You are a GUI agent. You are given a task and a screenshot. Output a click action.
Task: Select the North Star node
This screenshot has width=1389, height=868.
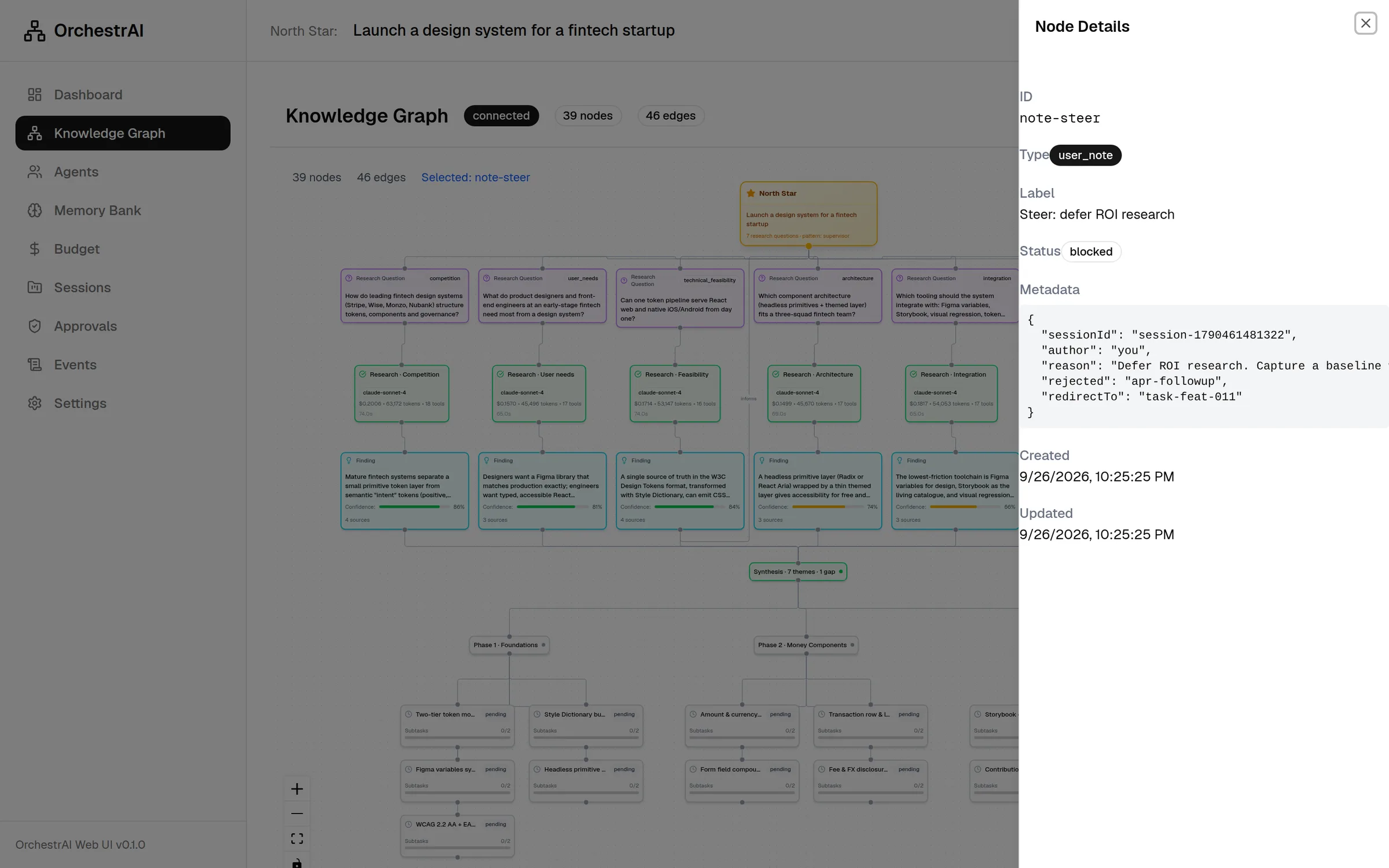(x=809, y=214)
